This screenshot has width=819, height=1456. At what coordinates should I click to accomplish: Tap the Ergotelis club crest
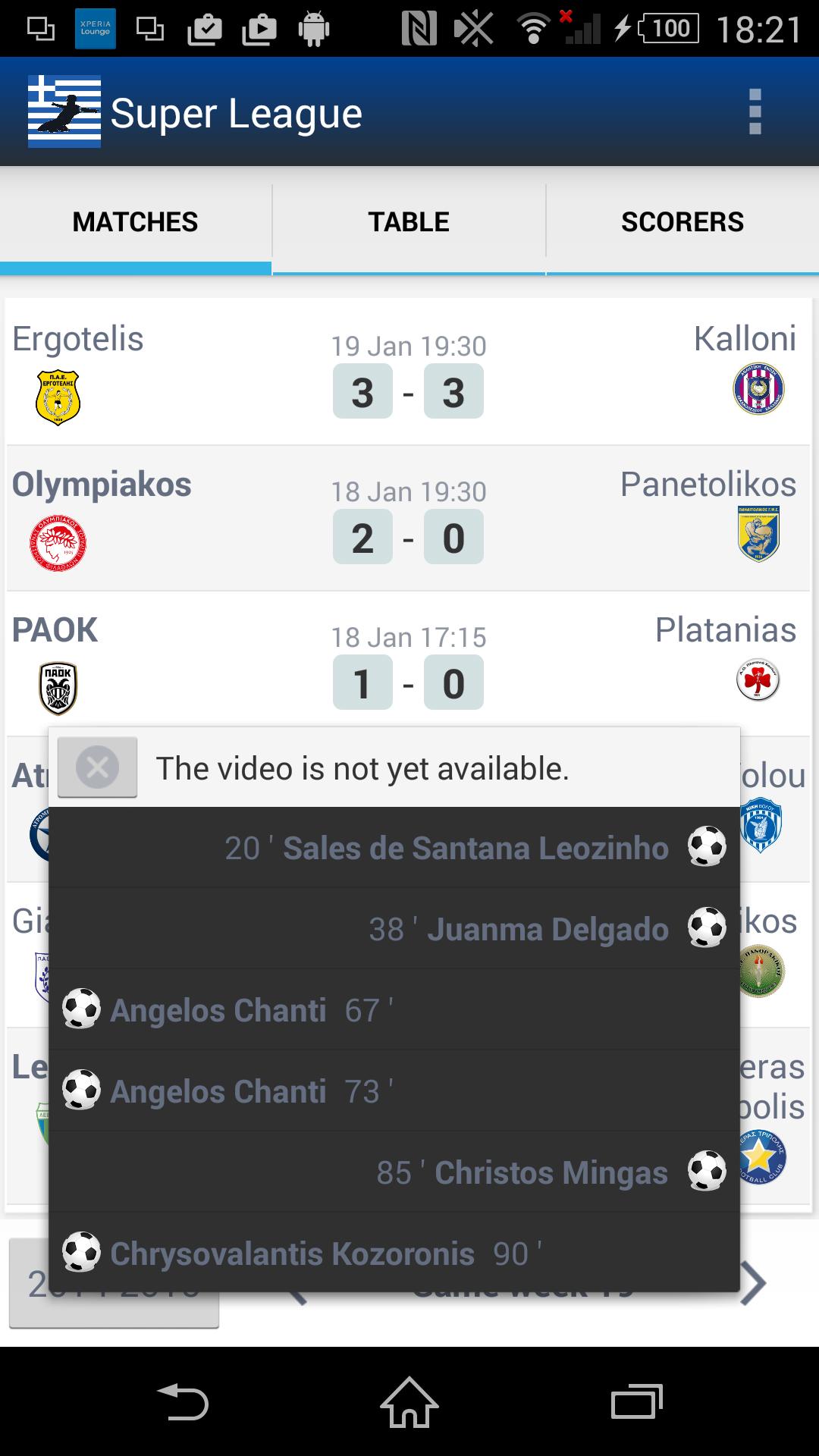coord(58,397)
